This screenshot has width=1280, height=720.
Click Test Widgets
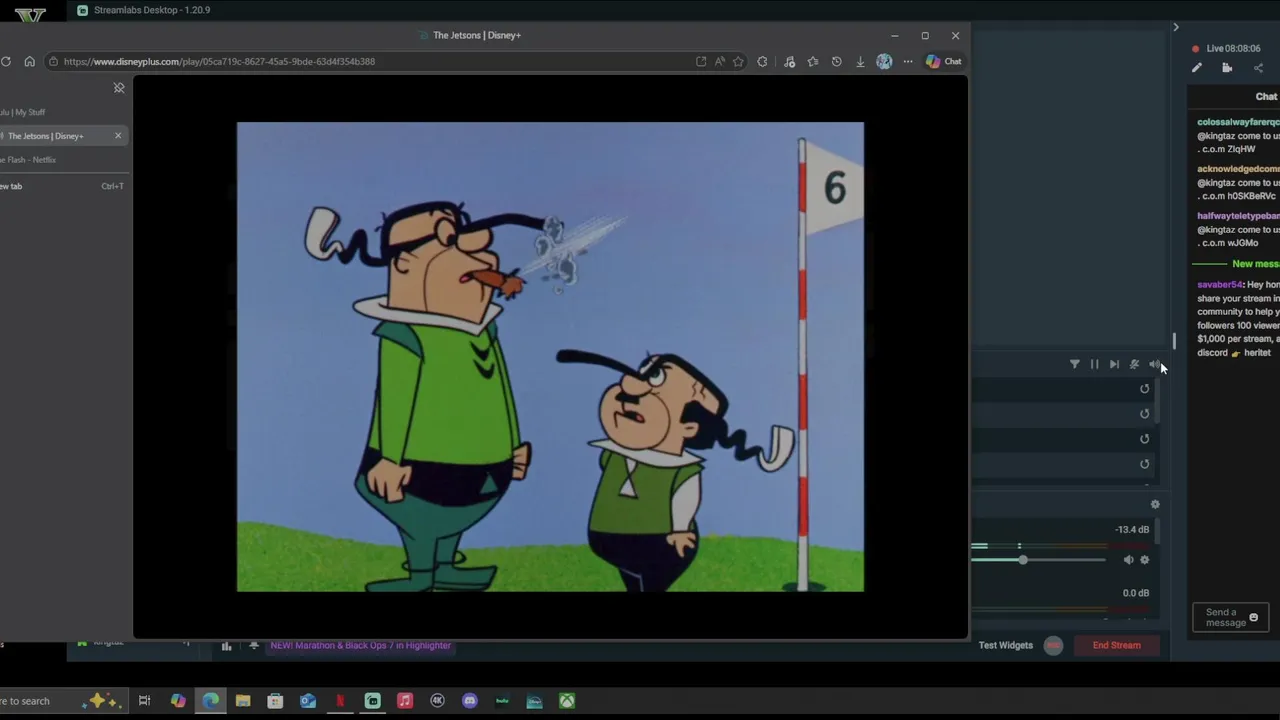pos(1005,645)
